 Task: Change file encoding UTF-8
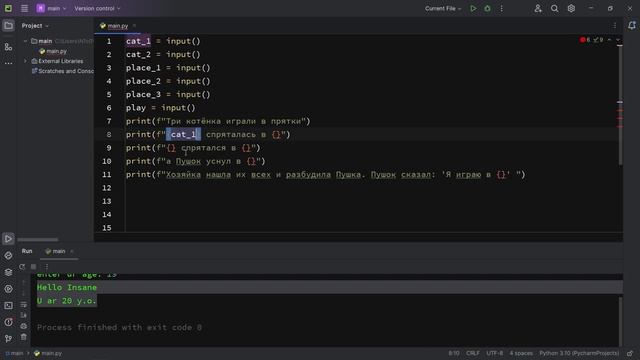pyautogui.click(x=495, y=353)
